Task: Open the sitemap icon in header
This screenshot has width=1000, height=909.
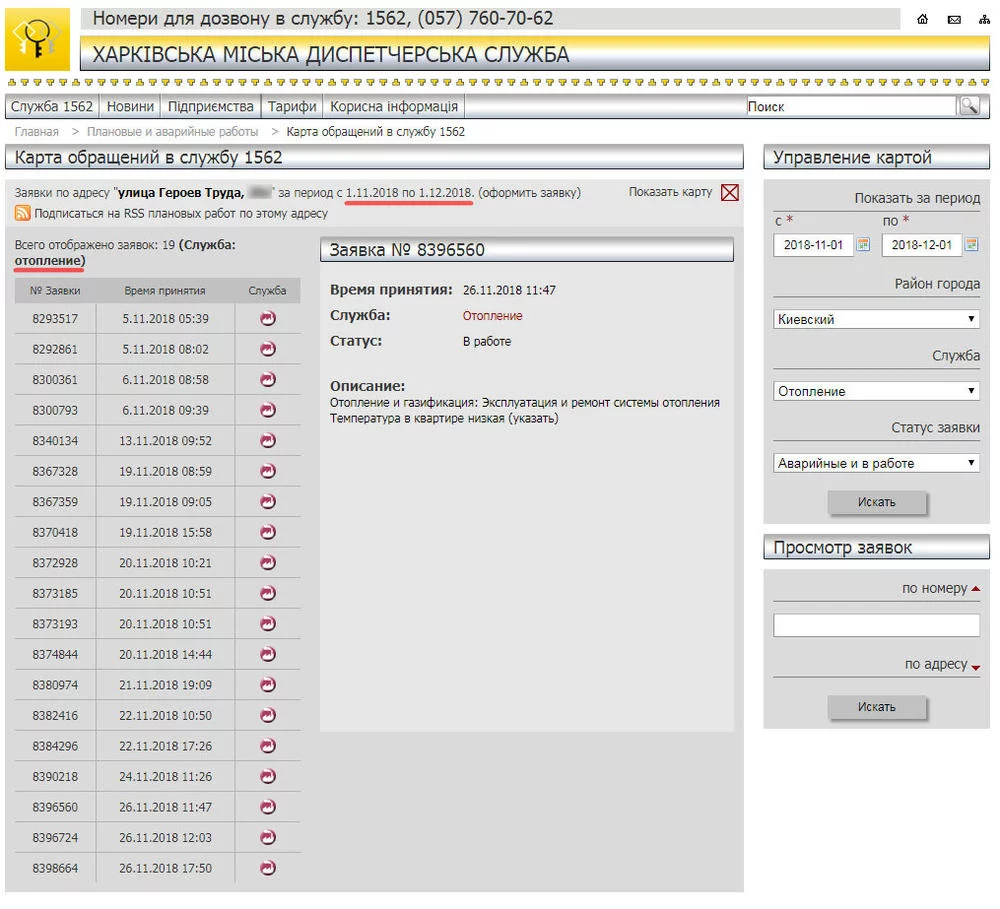Action: click(x=984, y=20)
